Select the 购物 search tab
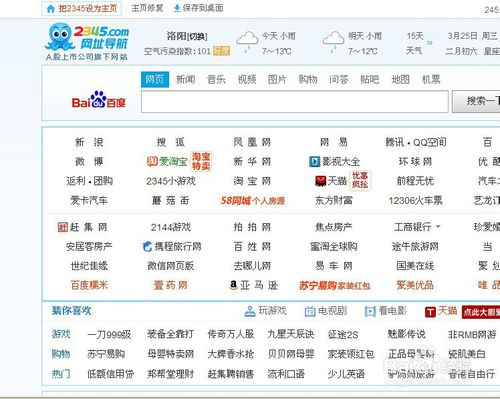Screen dimensions: 500x399 click(308, 79)
